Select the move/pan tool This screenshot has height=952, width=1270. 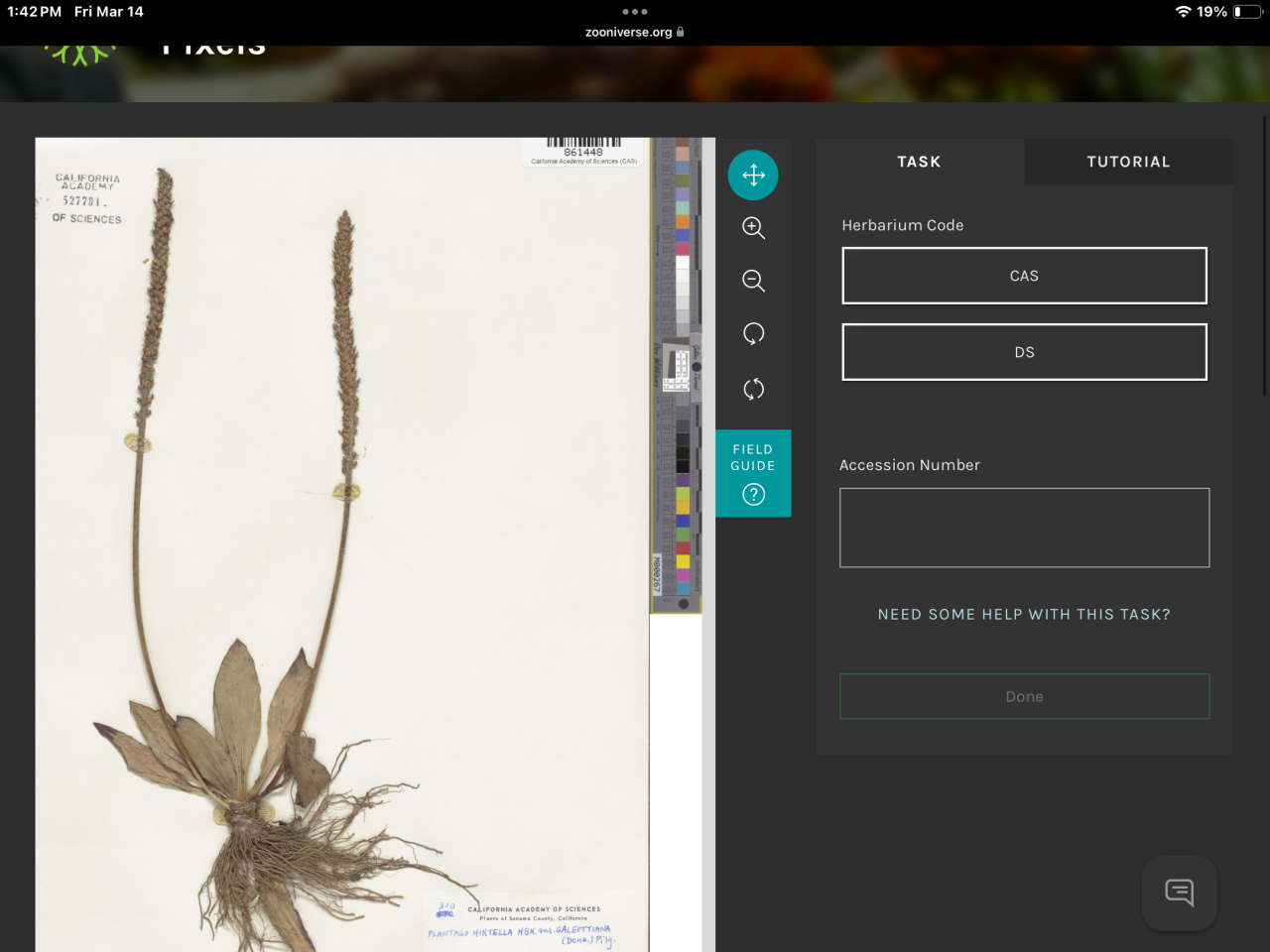(x=753, y=176)
